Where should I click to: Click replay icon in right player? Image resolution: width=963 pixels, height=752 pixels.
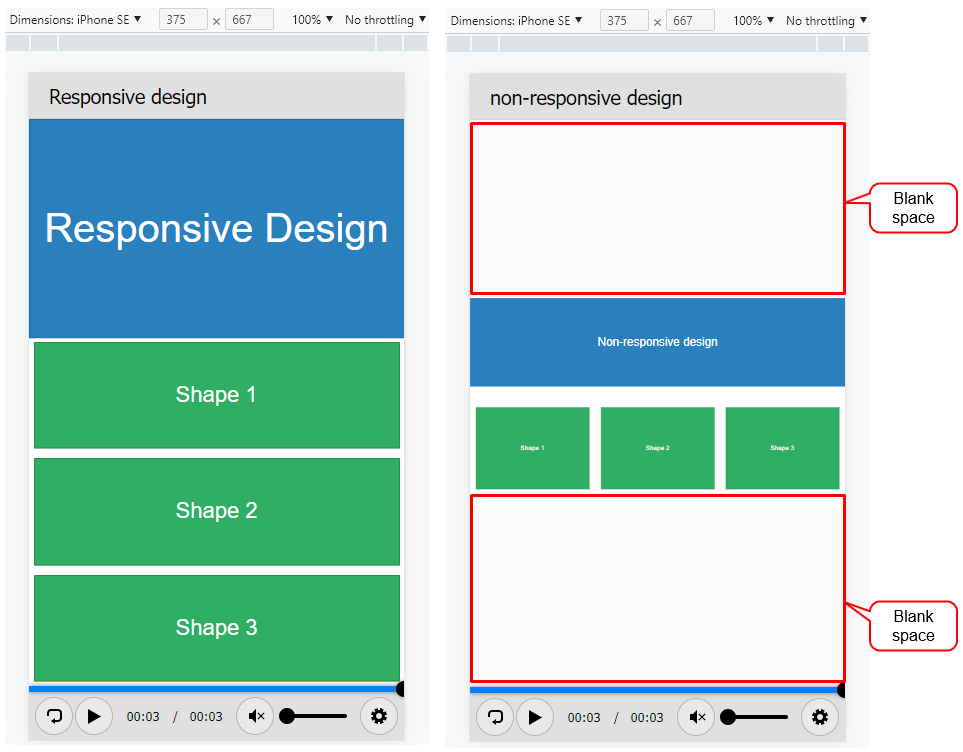495,717
